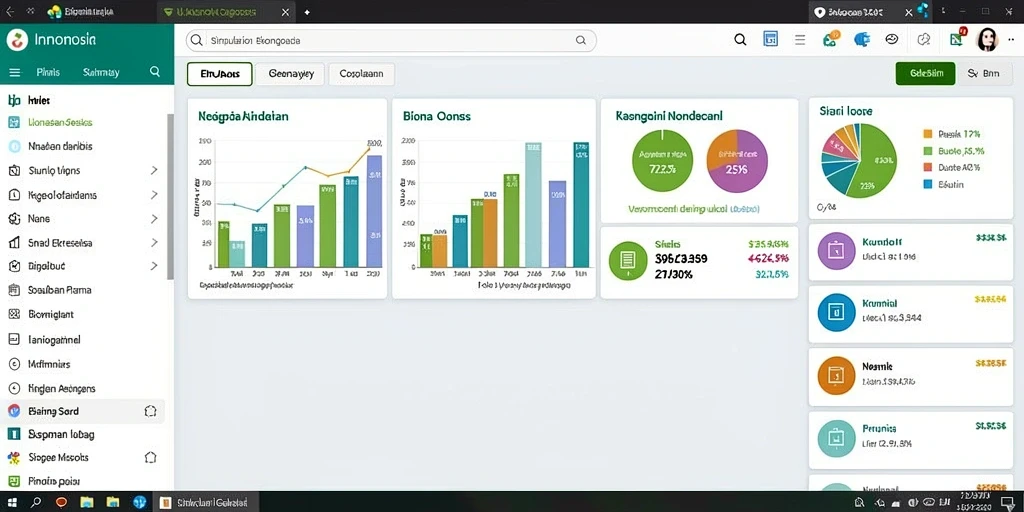Click the orange legend color swatch

pos(928,134)
